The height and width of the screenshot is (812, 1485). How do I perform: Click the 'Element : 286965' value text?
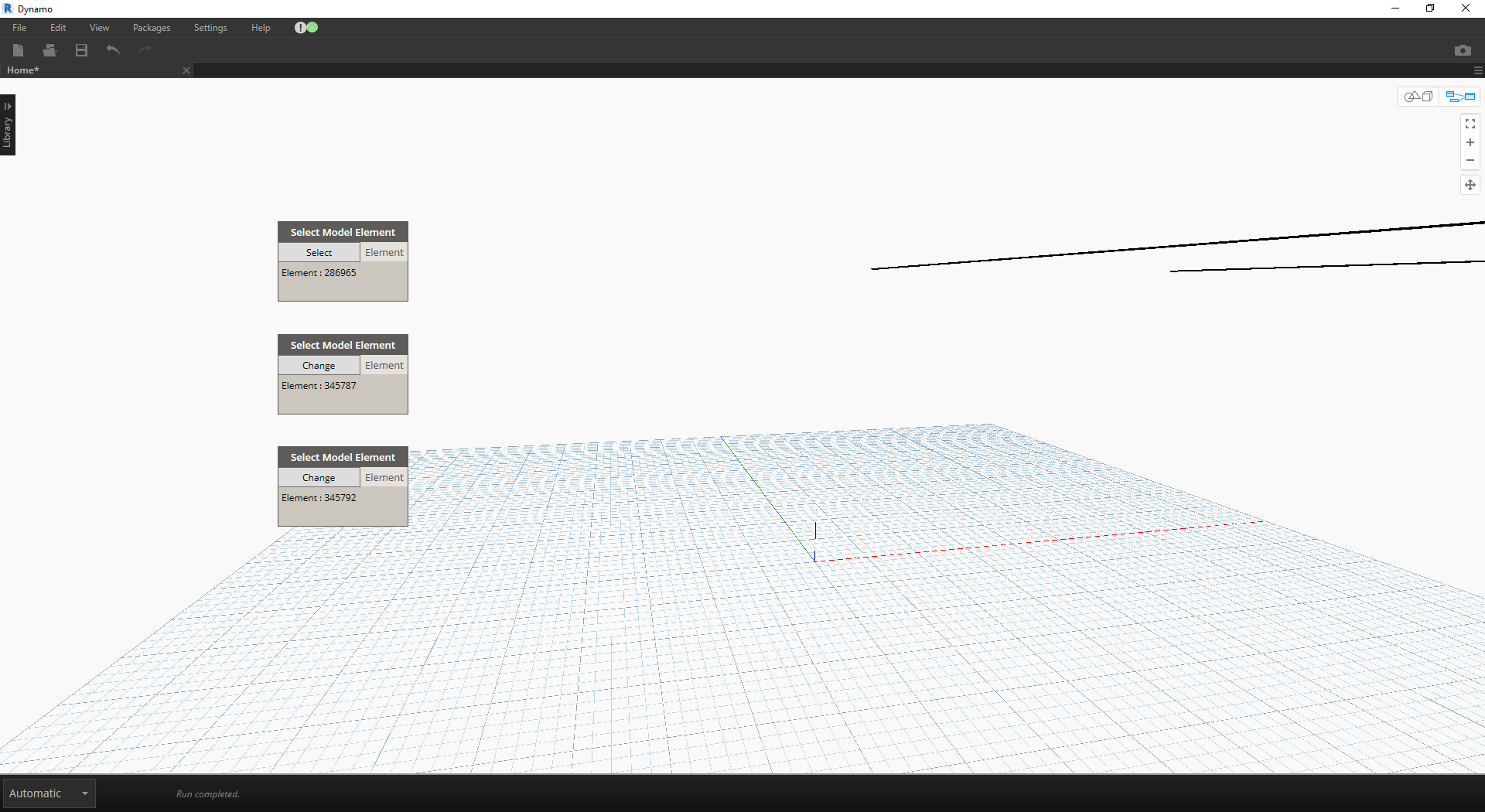[319, 273]
